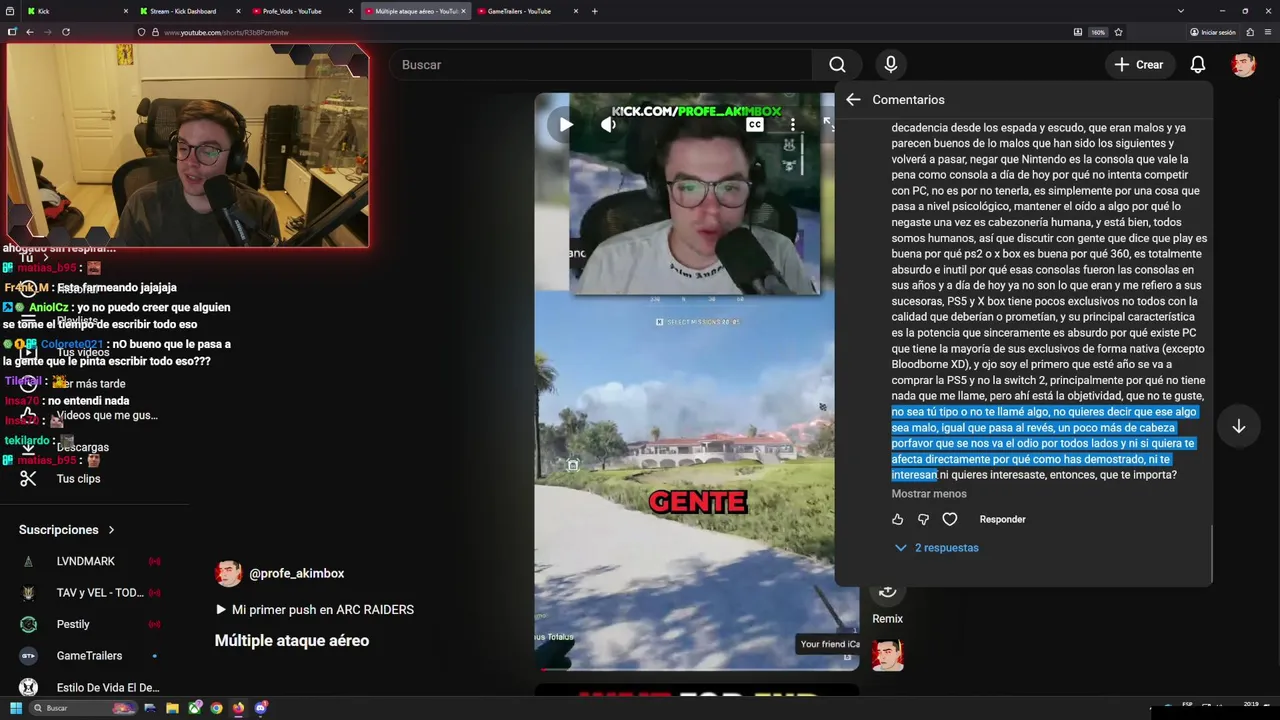Activate voice search microphone icon
This screenshot has width=1280, height=720.
pyautogui.click(x=890, y=65)
